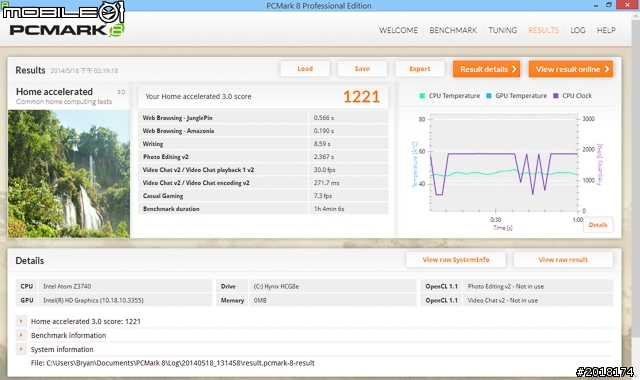Select Web Browsing - Amazonia row
Image resolution: width=640 pixels, height=380 pixels.
263,131
